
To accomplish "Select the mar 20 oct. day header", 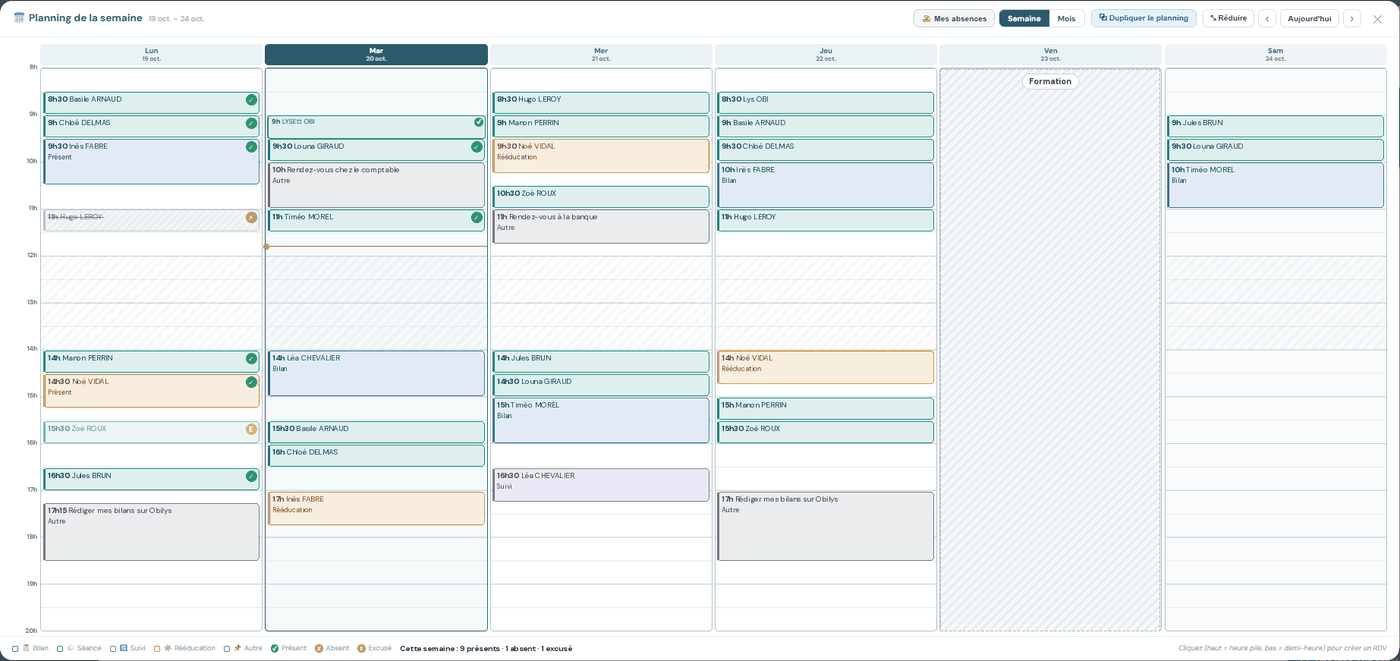I will 376,54.
